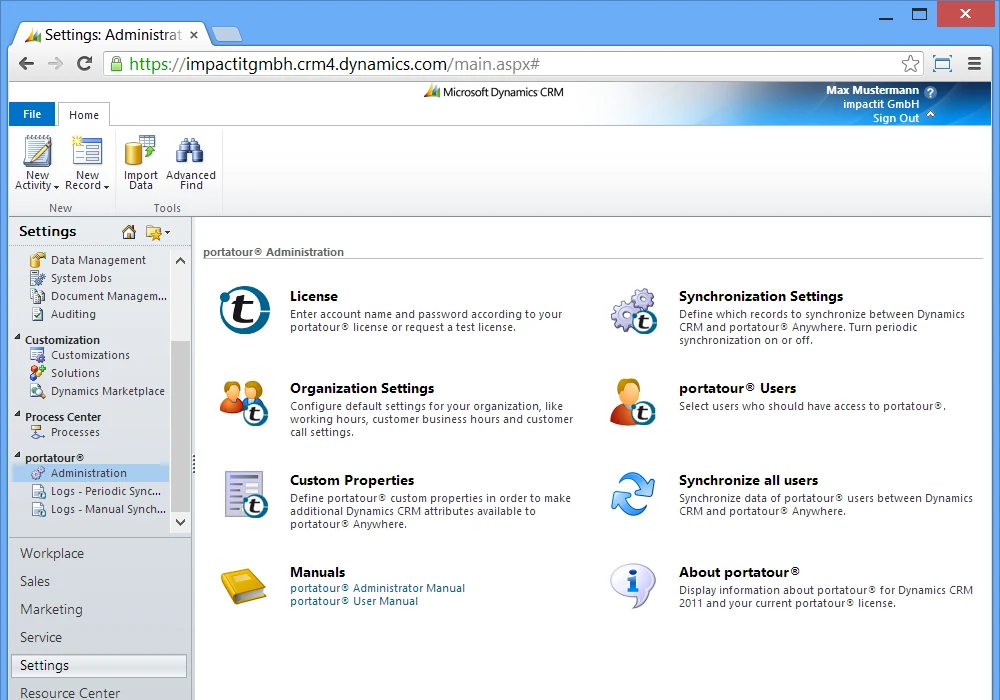The image size is (1000, 700).
Task: Click the About portatour info bubble icon
Action: 633,585
